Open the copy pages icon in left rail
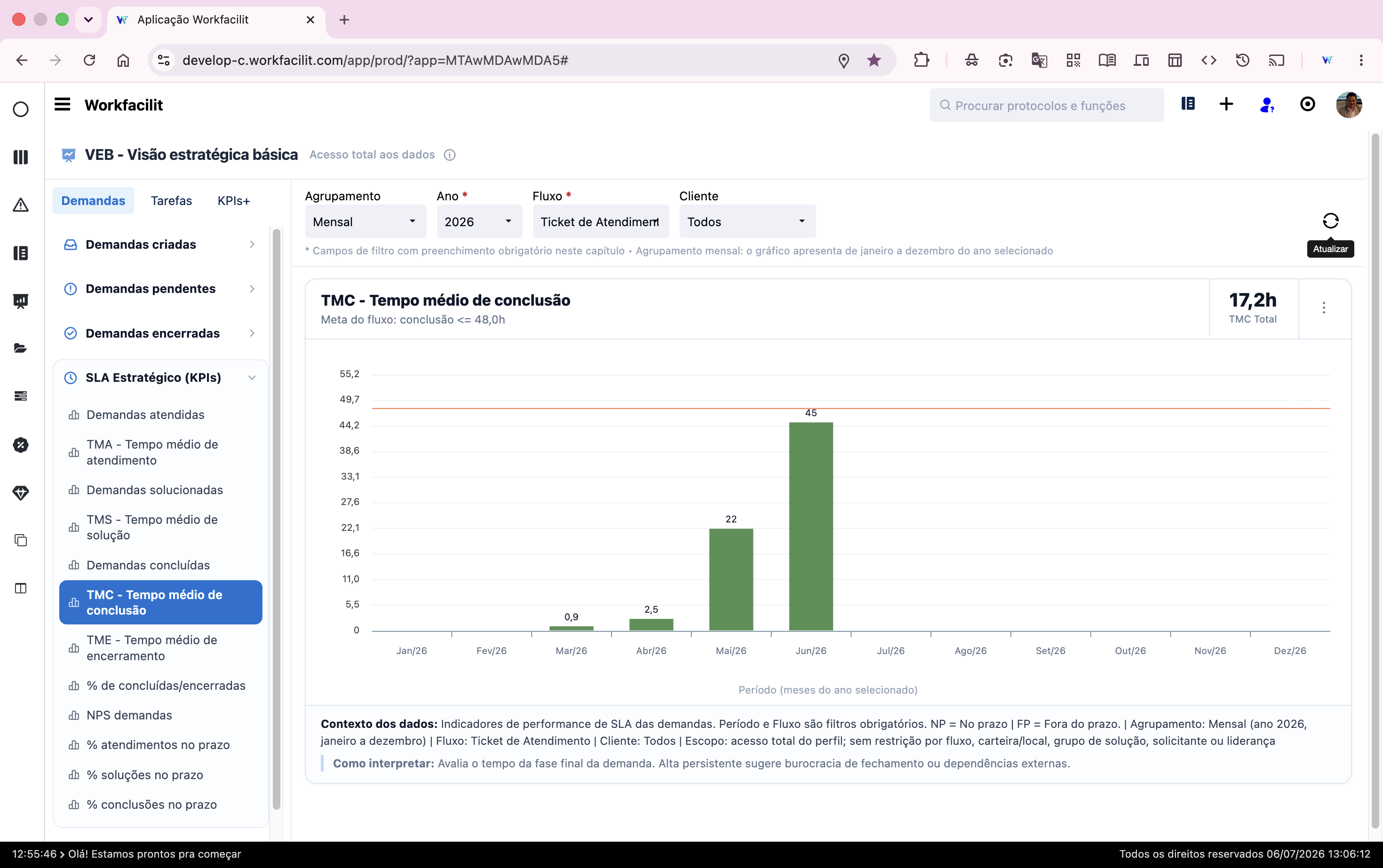The width and height of the screenshot is (1383, 868). click(x=21, y=540)
